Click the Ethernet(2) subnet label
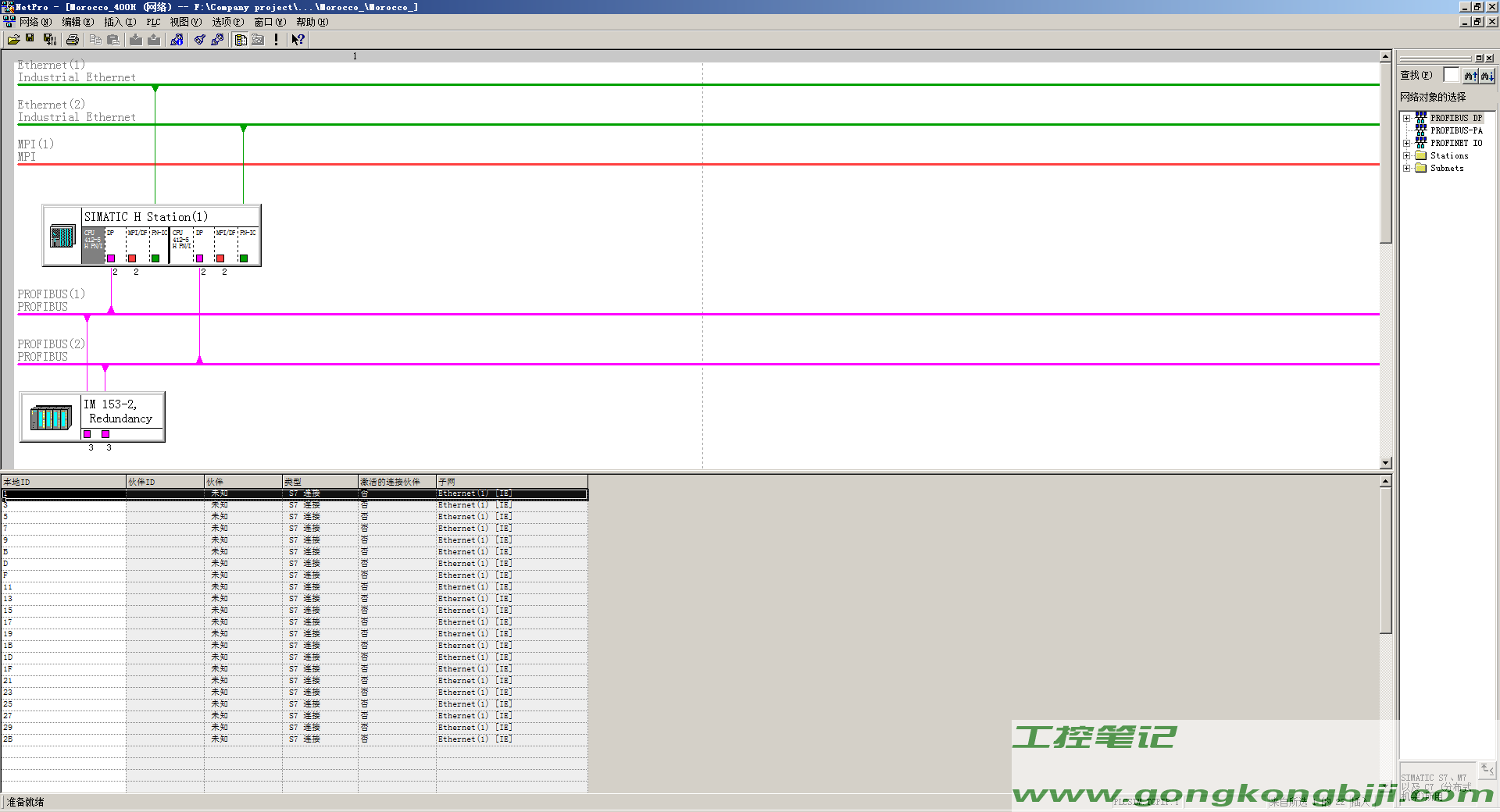The image size is (1500, 812). point(52,105)
